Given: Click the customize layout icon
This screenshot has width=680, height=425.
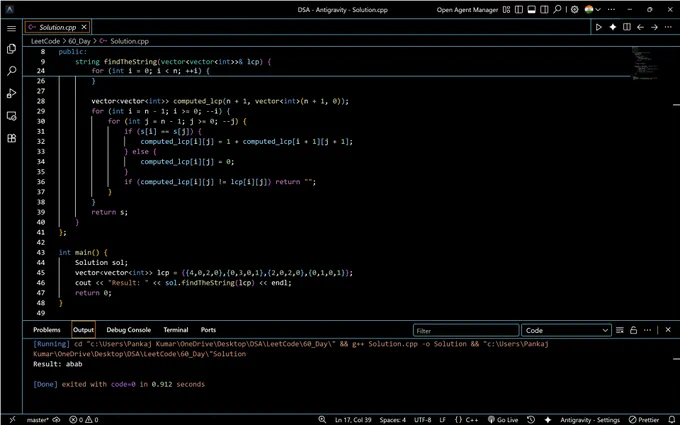Looking at the screenshot, I should tap(507, 10).
